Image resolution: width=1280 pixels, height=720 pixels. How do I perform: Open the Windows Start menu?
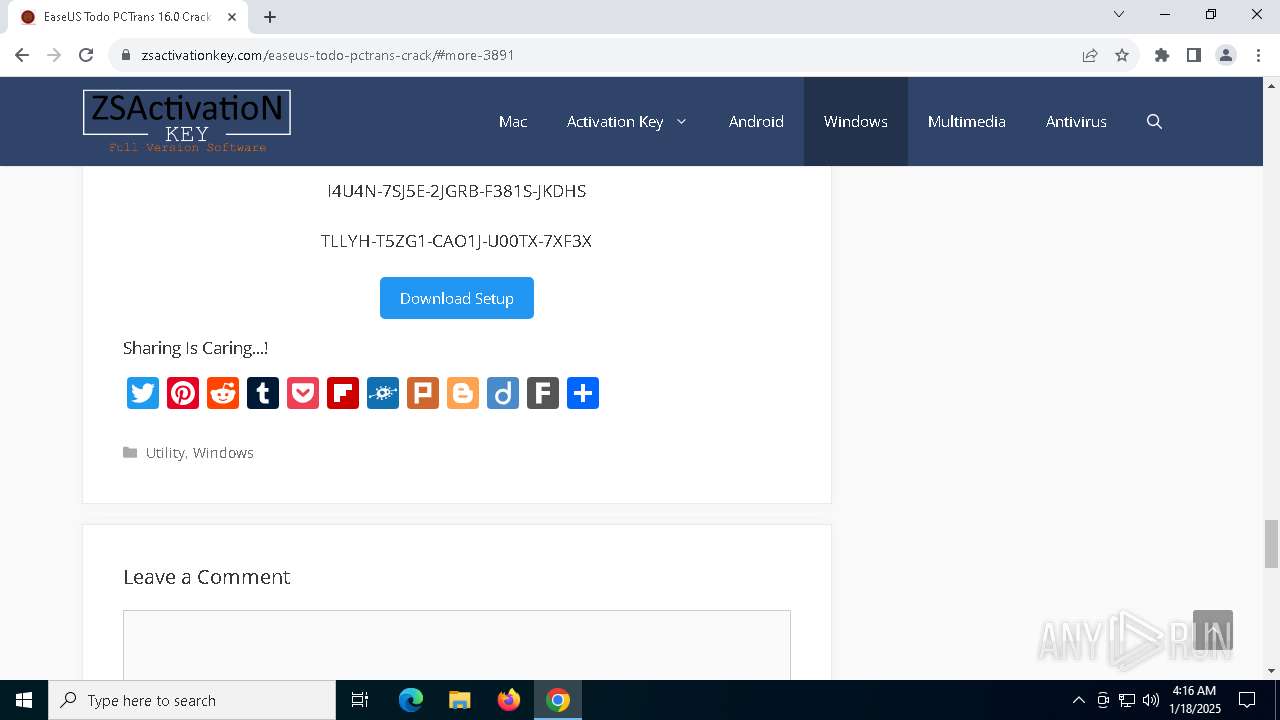(x=24, y=700)
